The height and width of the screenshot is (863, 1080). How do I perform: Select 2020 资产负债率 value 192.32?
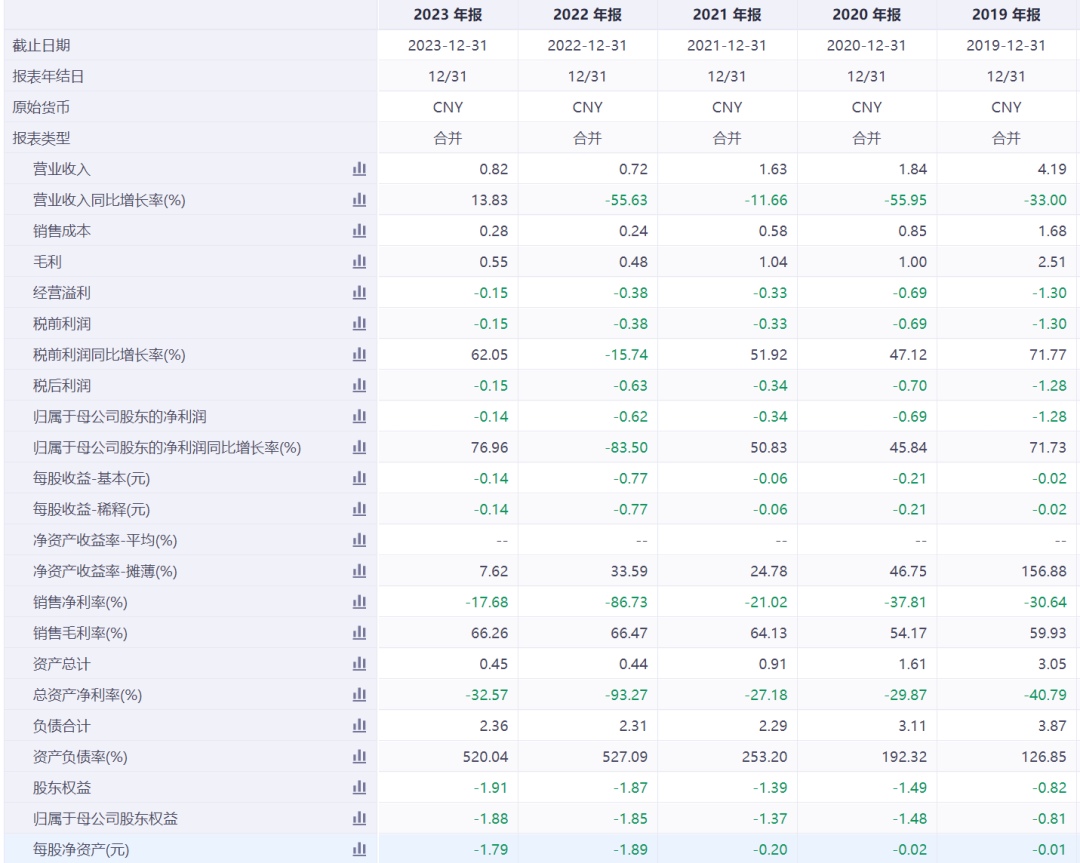pos(904,757)
